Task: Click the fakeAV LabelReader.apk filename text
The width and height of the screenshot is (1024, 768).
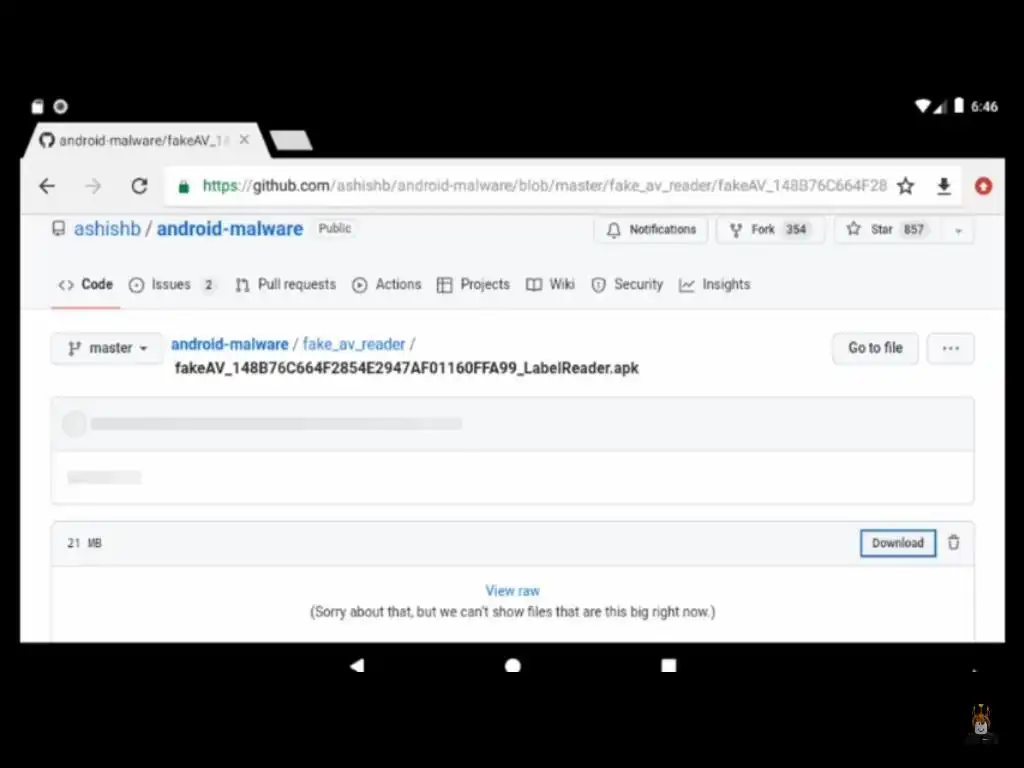Action: 406,368
